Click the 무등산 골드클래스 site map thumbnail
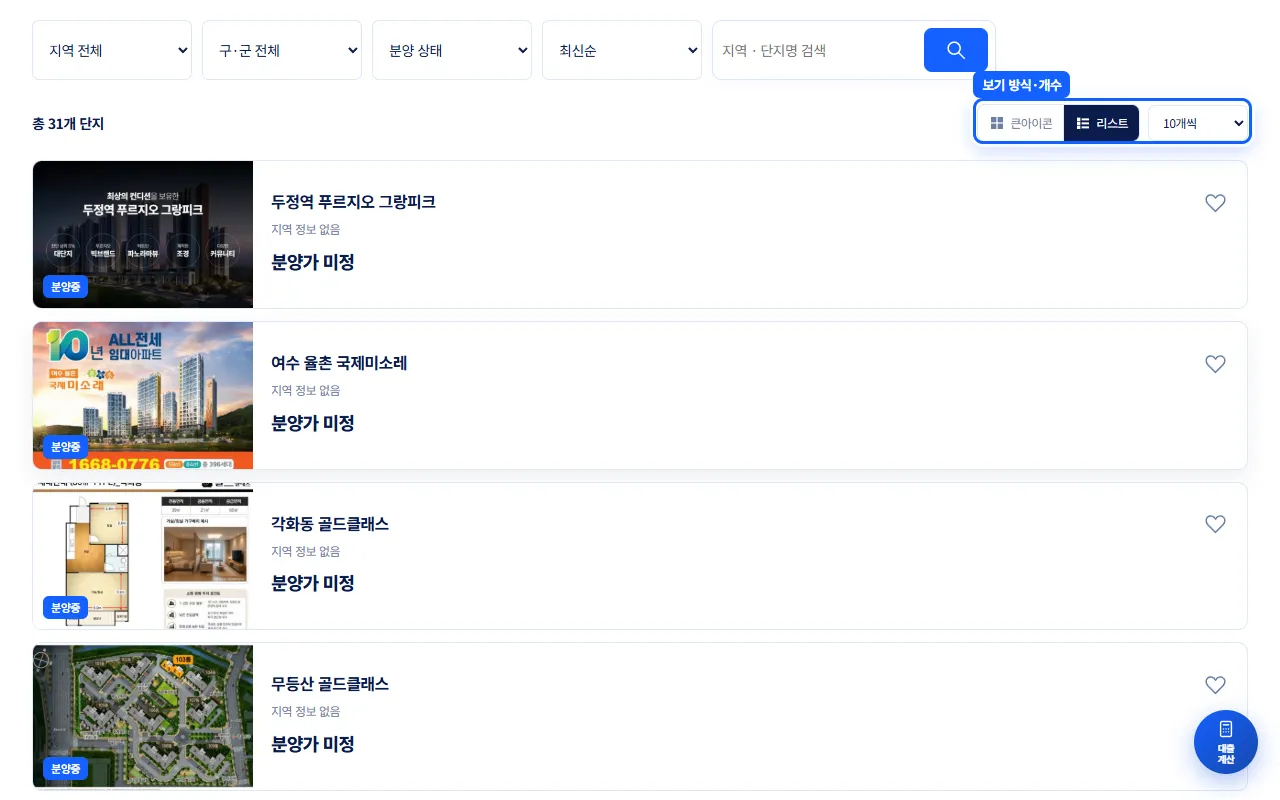 pos(143,716)
